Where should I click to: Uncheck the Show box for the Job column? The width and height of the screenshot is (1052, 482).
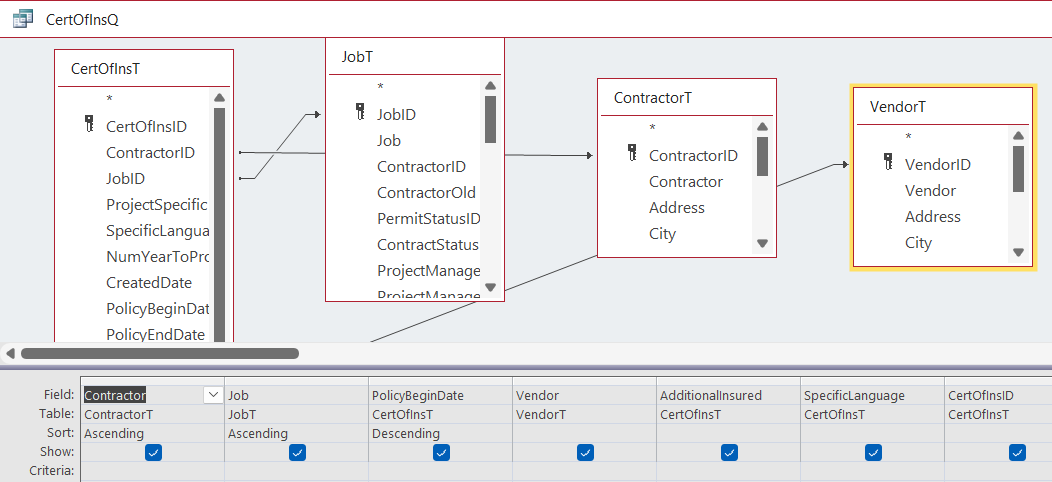[297, 453]
